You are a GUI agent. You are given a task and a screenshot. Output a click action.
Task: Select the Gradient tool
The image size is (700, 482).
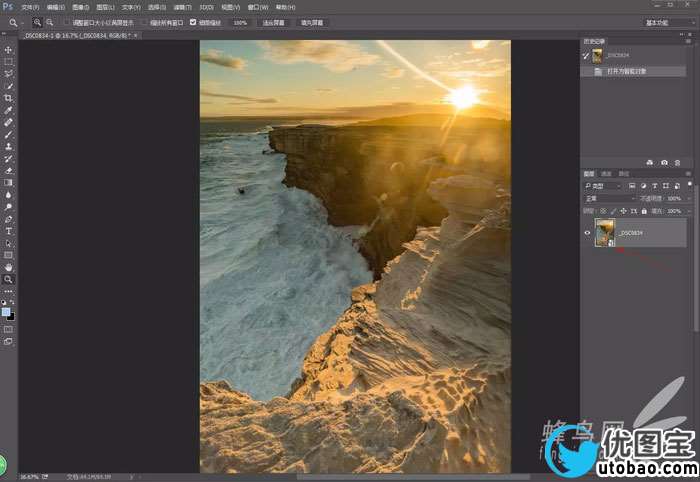(8, 182)
